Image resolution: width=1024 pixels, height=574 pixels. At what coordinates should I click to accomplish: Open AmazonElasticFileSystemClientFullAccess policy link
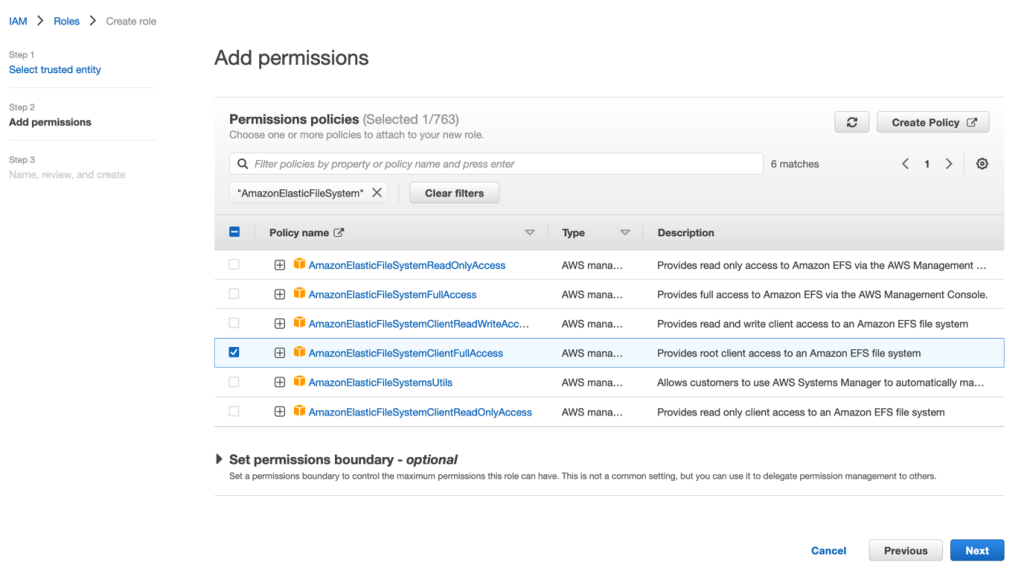406,353
